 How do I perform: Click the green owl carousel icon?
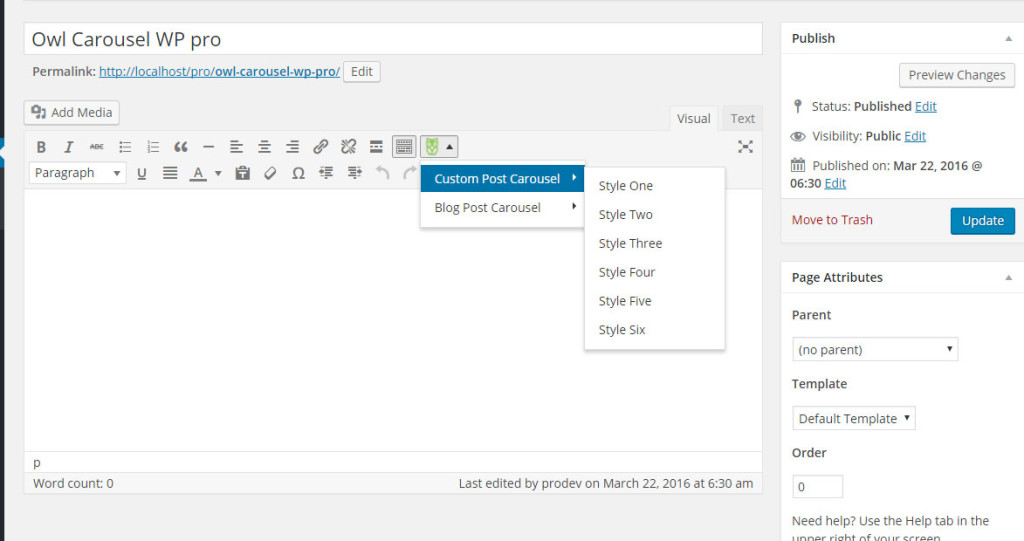point(432,147)
